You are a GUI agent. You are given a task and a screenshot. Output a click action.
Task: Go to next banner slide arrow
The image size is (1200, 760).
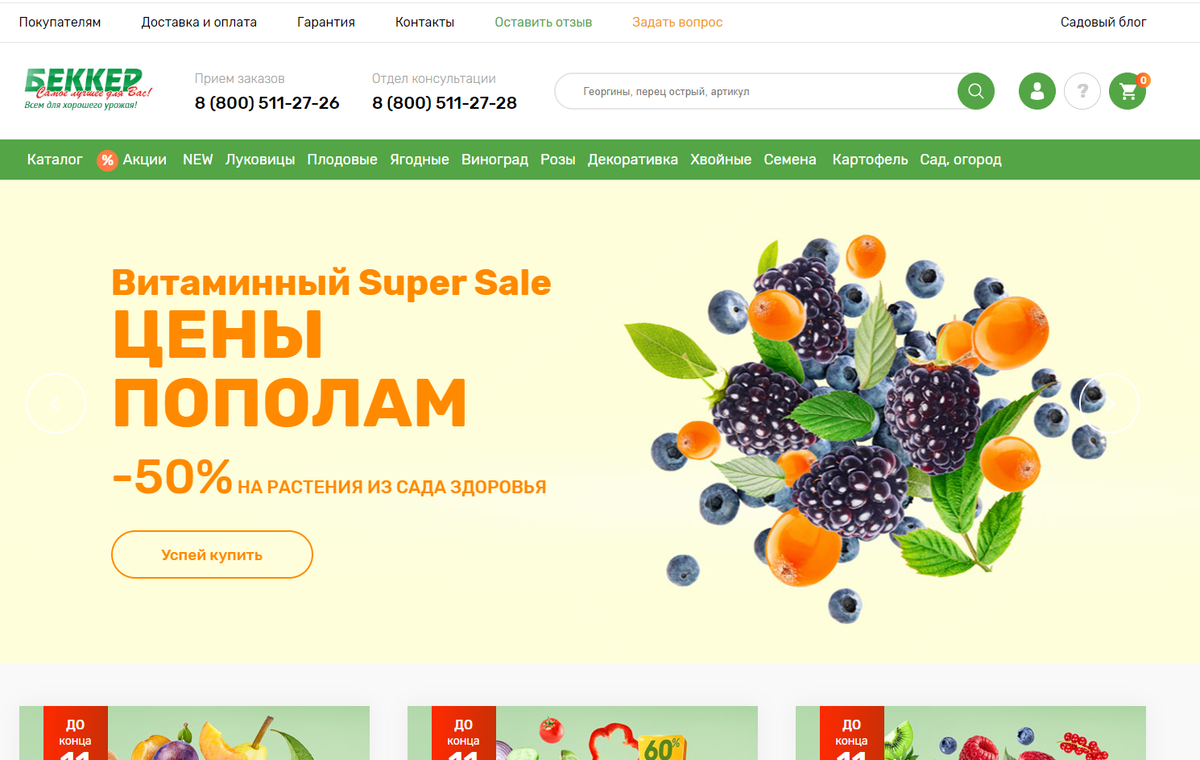[x=1108, y=403]
